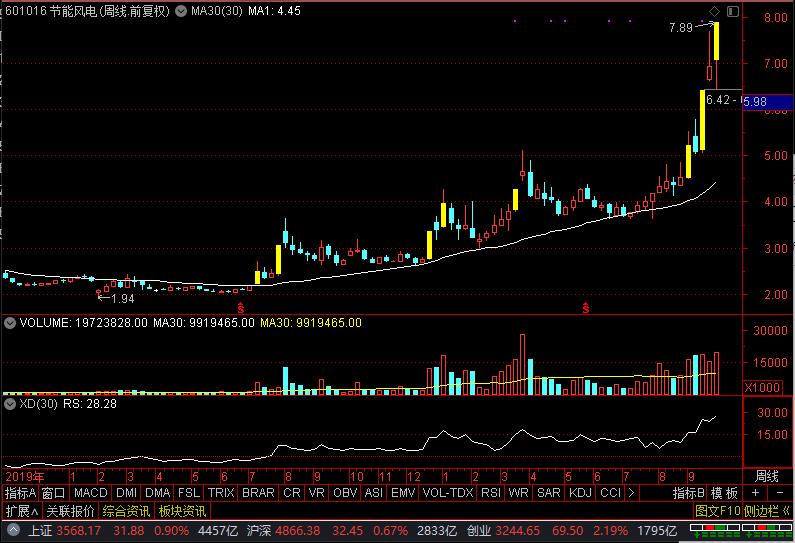Switch to the OBV indicator
The image size is (795, 543).
[x=345, y=493]
